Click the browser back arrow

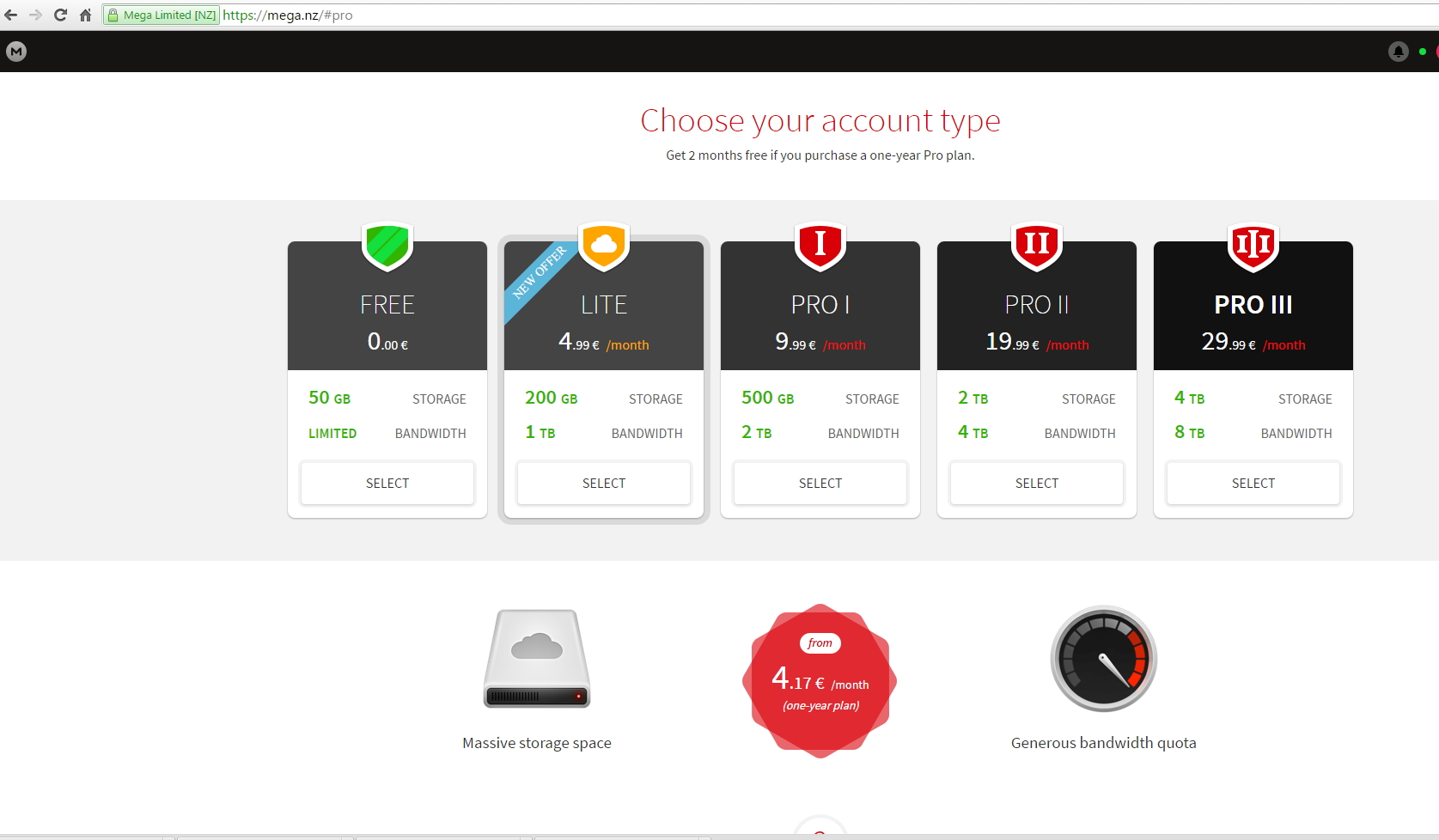[11, 15]
